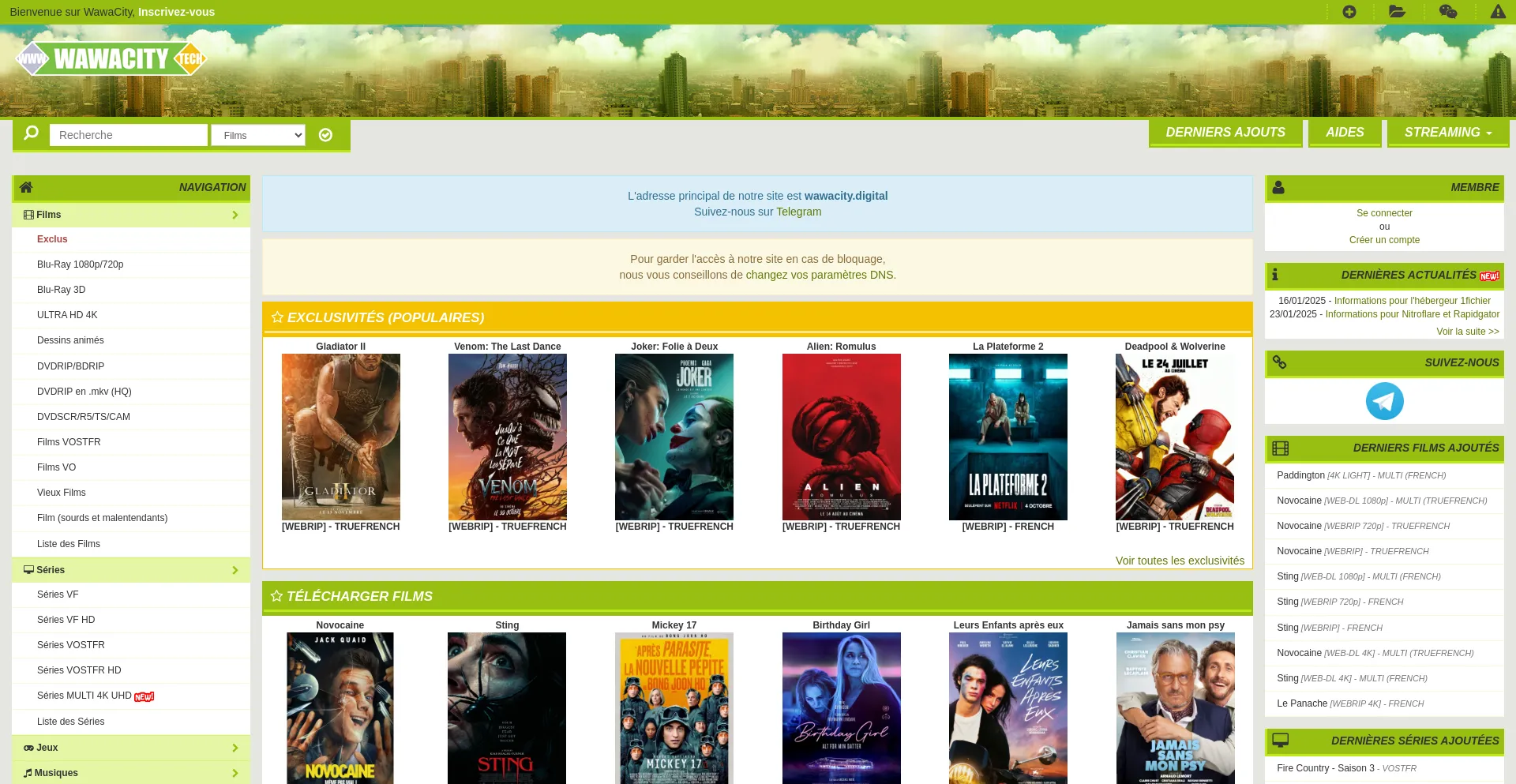Open the Sting movie poster
This screenshot has width=1516, height=784.
point(507,708)
